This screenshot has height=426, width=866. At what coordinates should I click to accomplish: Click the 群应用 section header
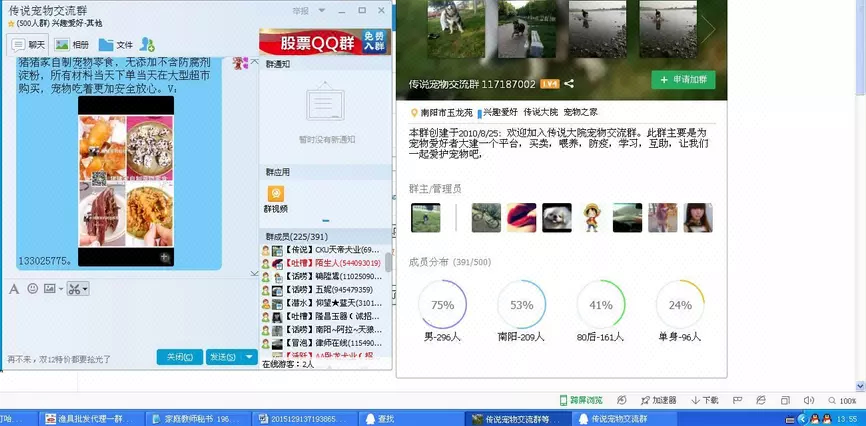pos(325,172)
